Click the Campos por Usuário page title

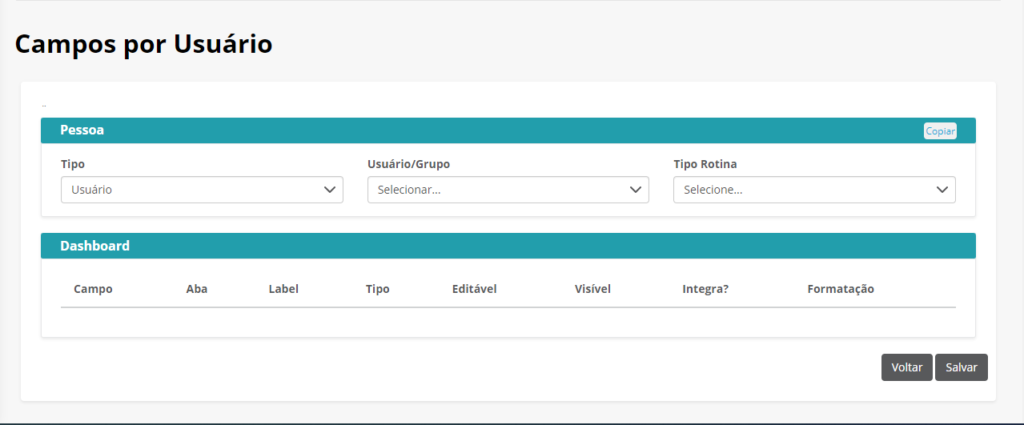pos(144,44)
